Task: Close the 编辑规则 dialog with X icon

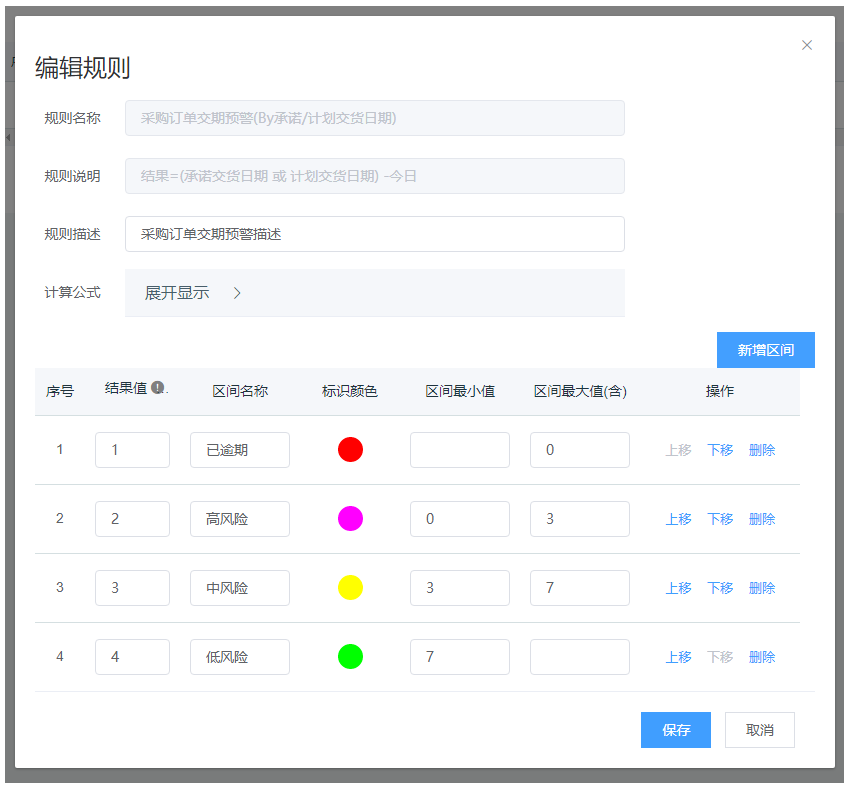Action: point(807,45)
